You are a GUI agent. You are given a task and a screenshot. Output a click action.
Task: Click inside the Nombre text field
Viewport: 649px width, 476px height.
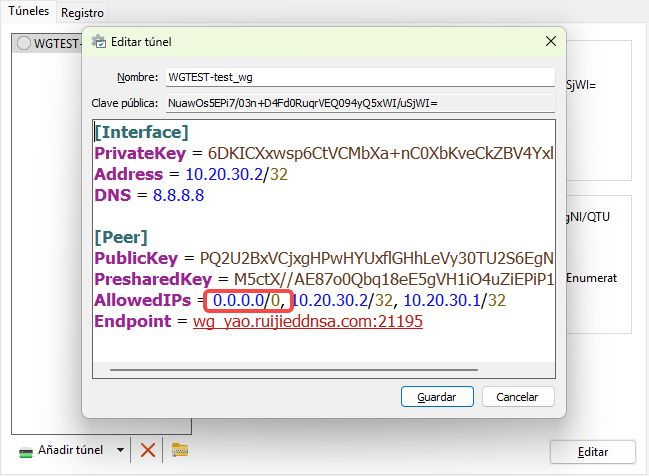[x=358, y=77]
